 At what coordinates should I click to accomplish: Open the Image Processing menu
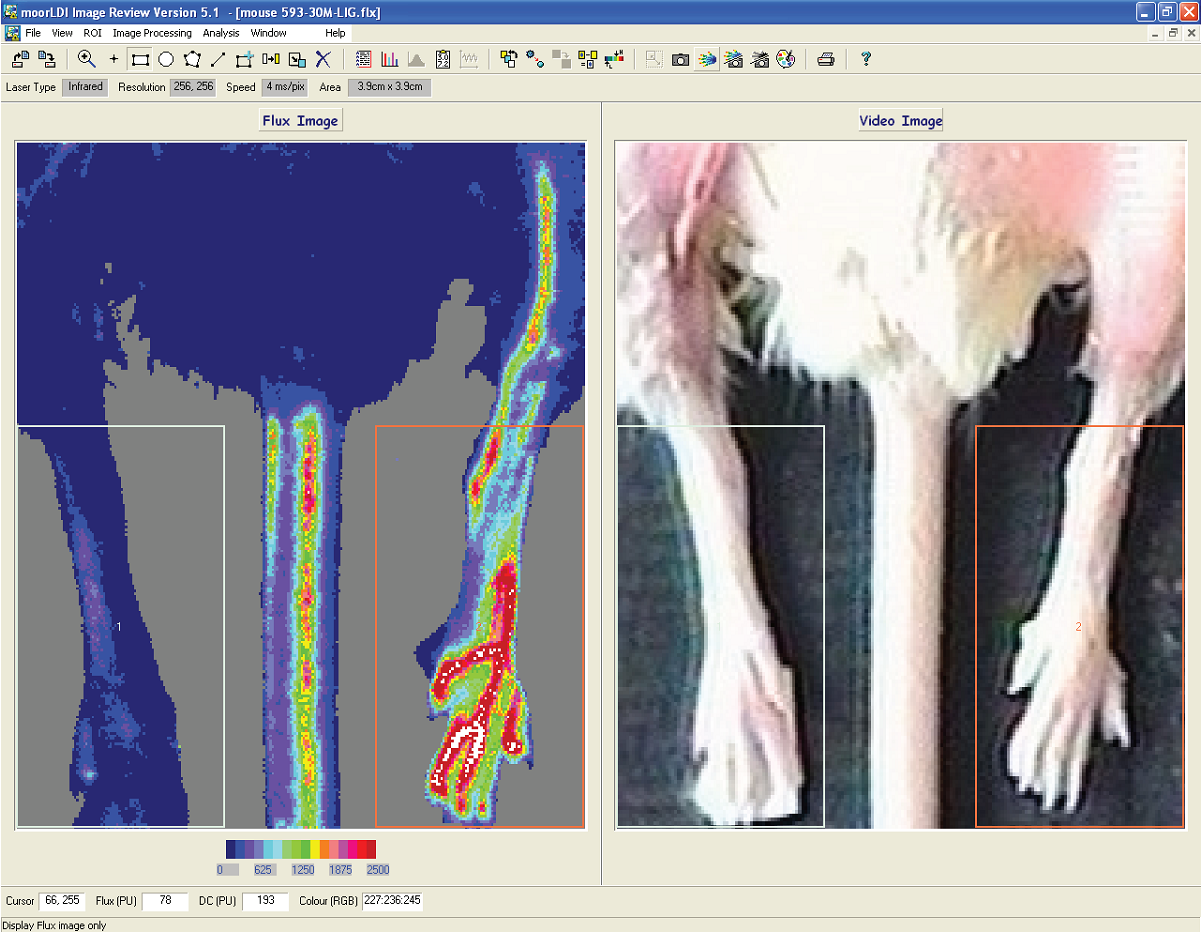(x=152, y=33)
